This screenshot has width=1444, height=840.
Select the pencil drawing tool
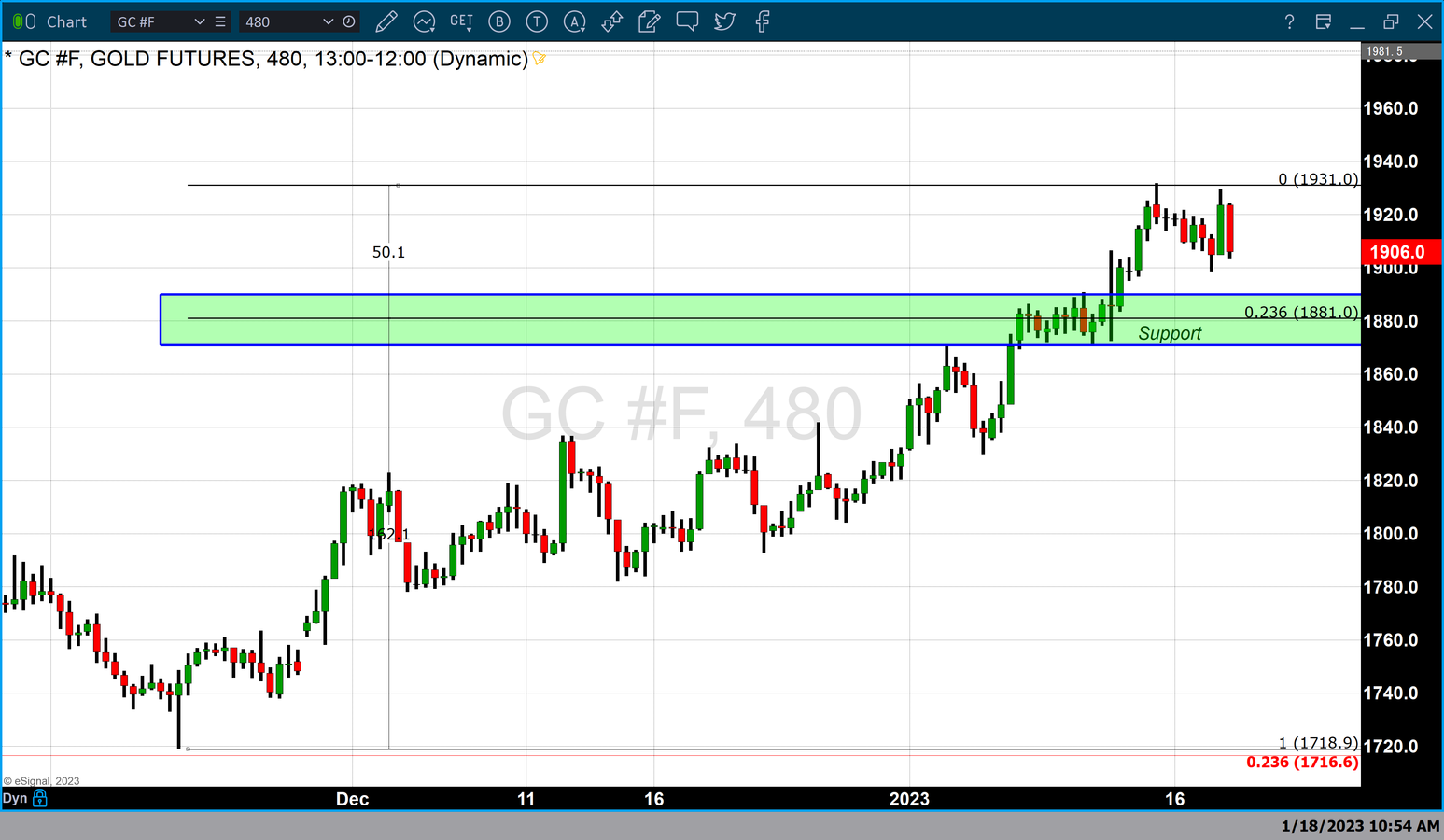point(386,21)
